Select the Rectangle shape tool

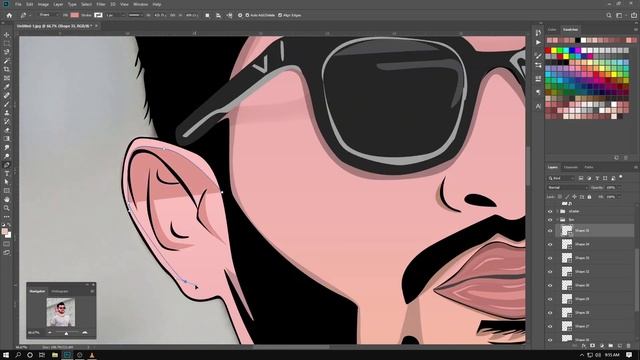point(7,191)
